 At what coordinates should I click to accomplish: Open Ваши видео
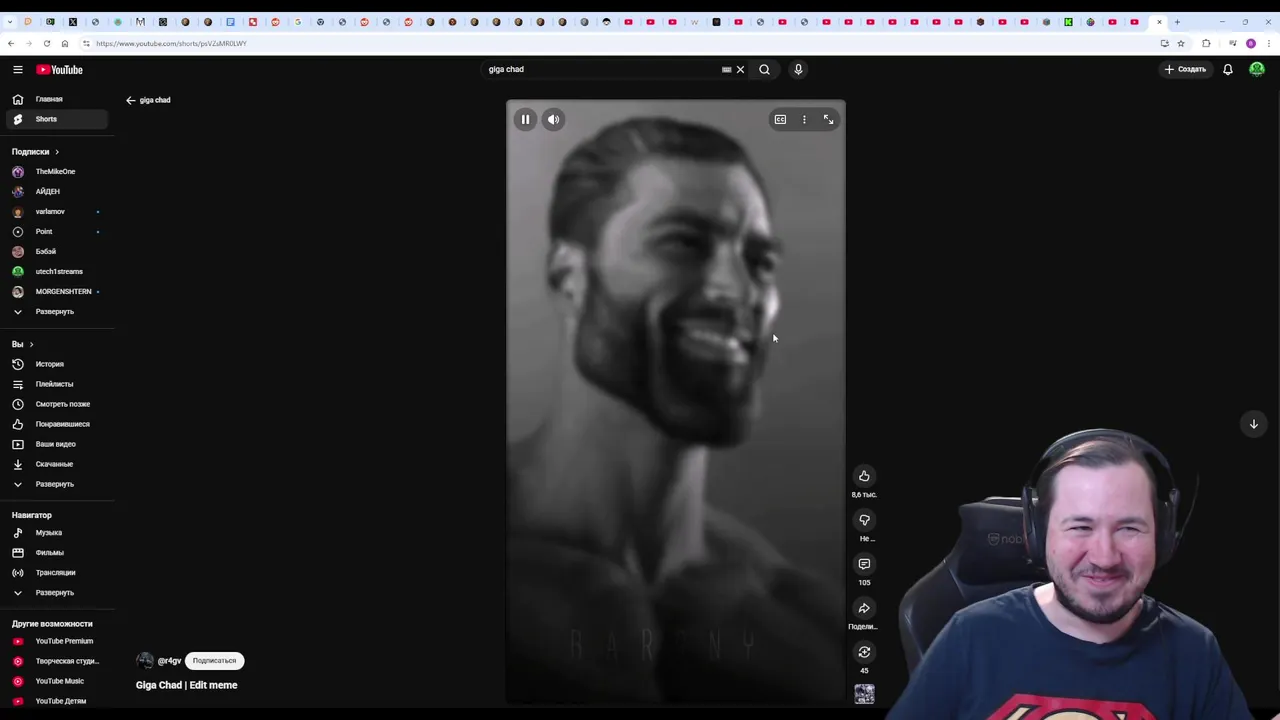[x=56, y=444]
